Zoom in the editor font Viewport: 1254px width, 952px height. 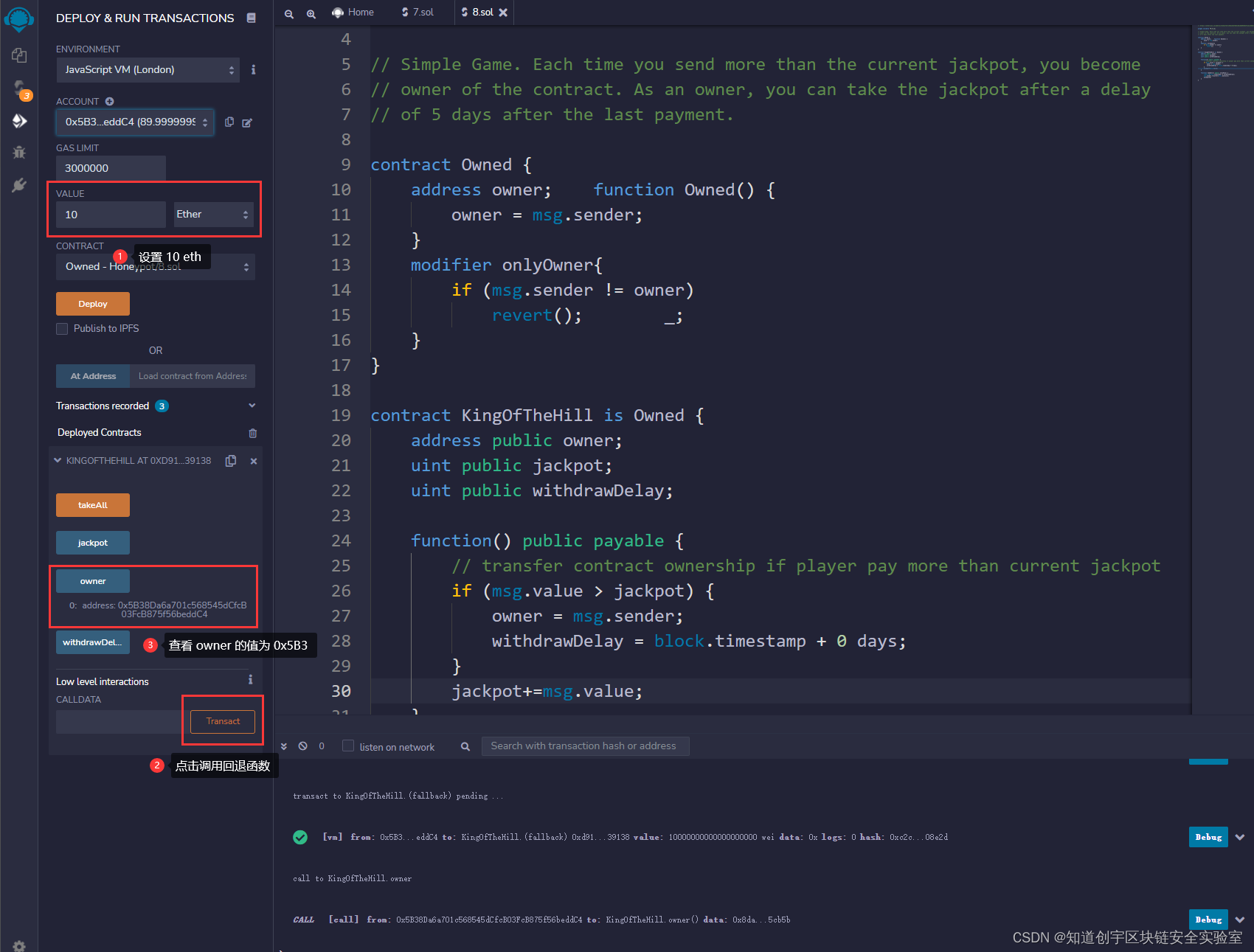point(311,13)
